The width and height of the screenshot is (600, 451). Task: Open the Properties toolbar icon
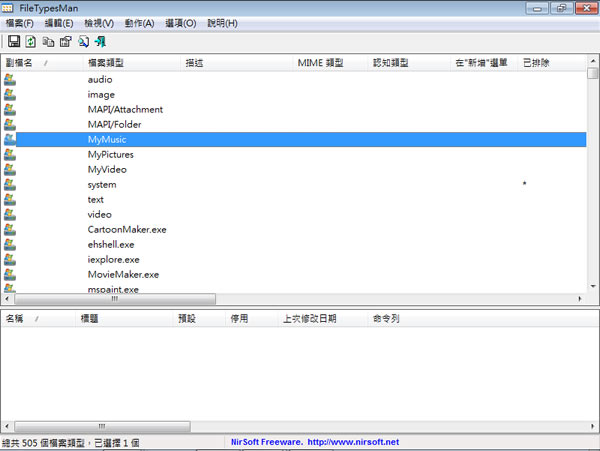[65, 41]
